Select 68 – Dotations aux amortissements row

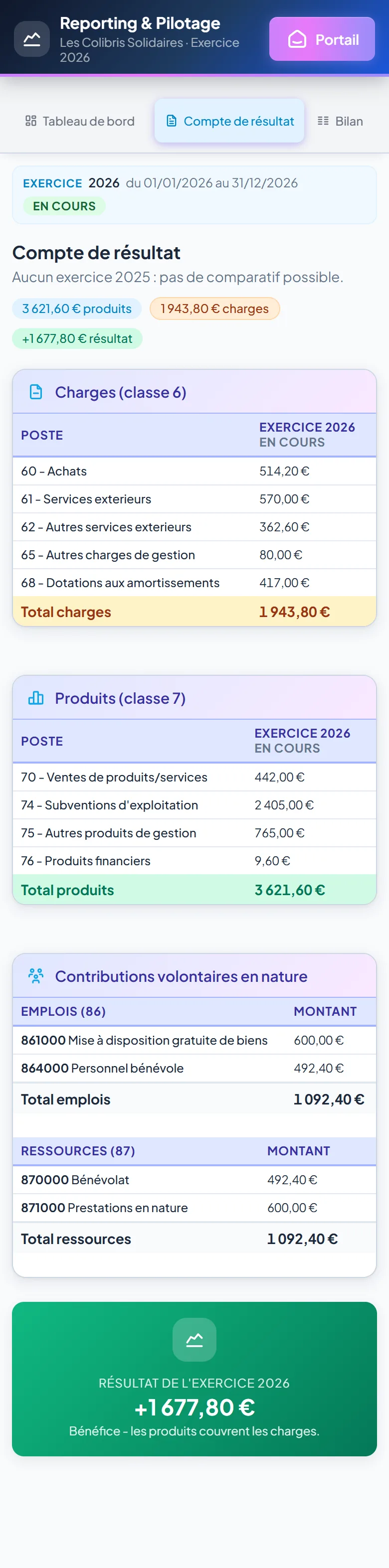194,583
